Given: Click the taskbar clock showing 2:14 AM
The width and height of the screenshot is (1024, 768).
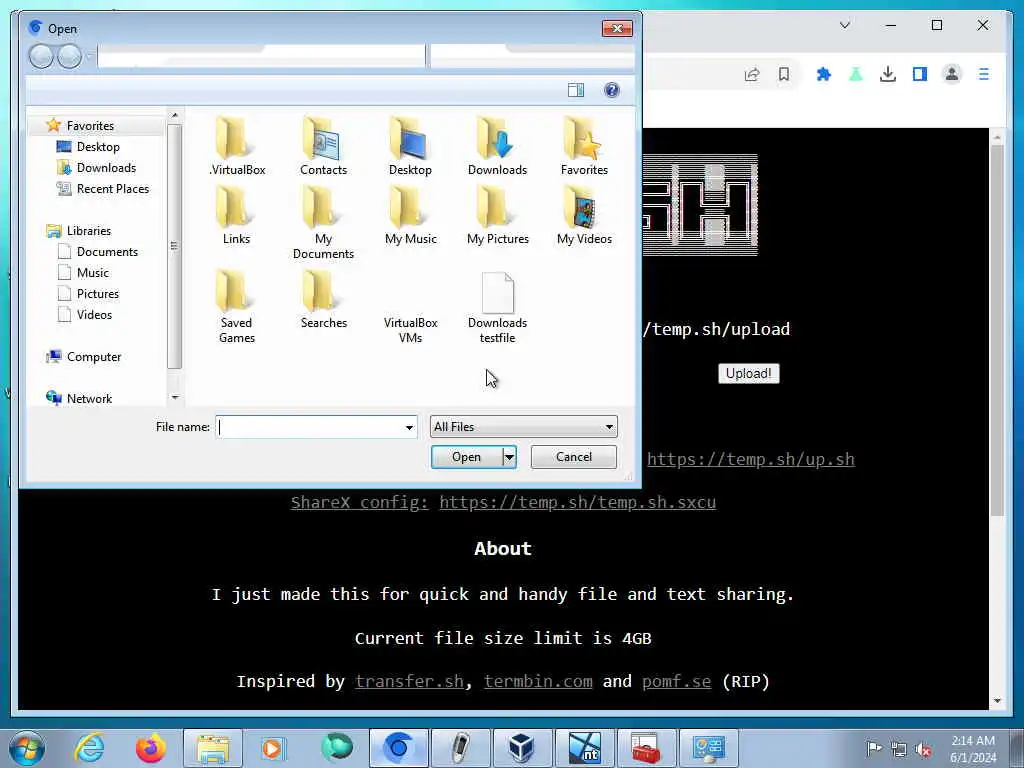Looking at the screenshot, I should tap(973, 749).
